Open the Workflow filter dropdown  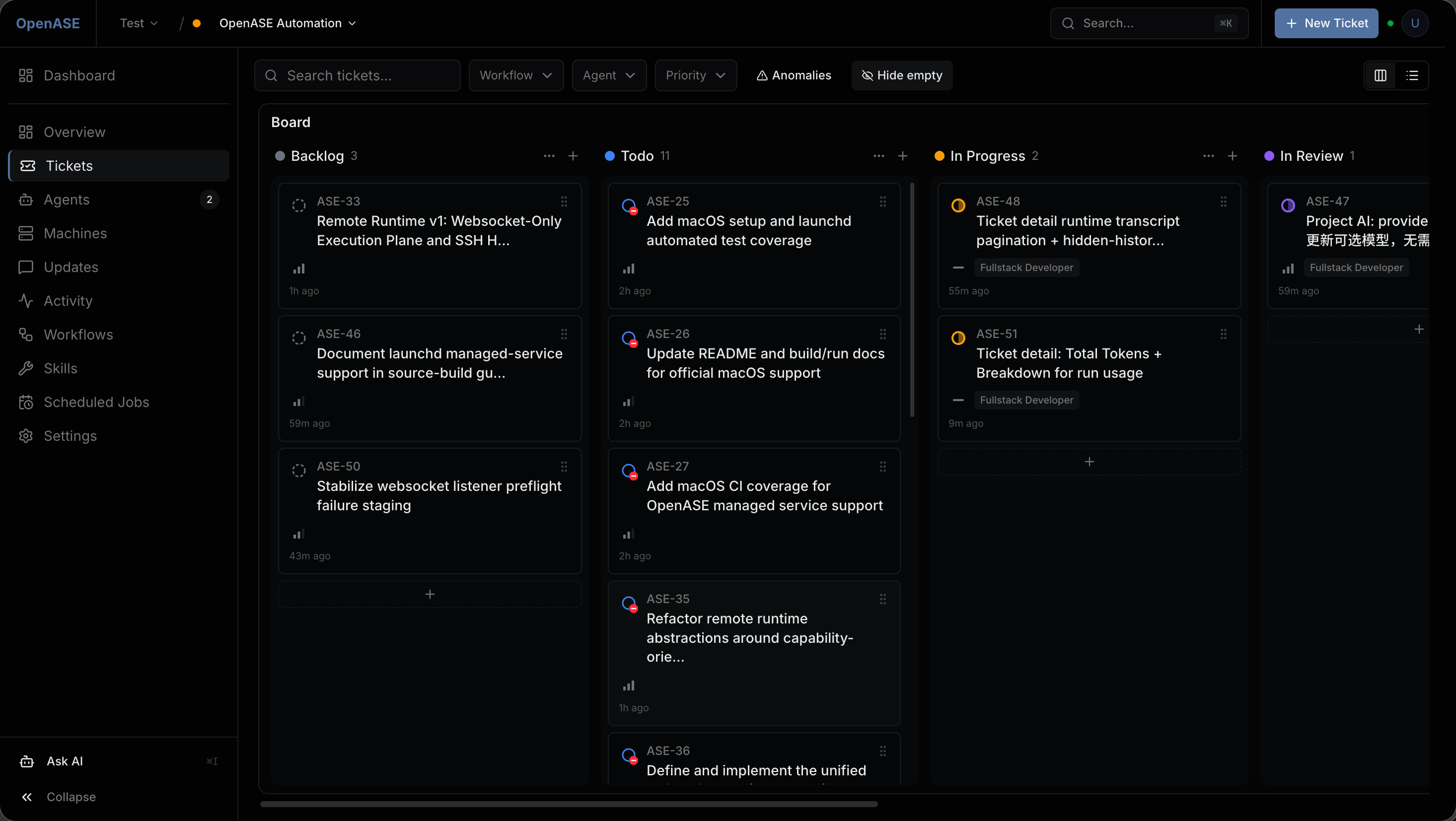515,75
